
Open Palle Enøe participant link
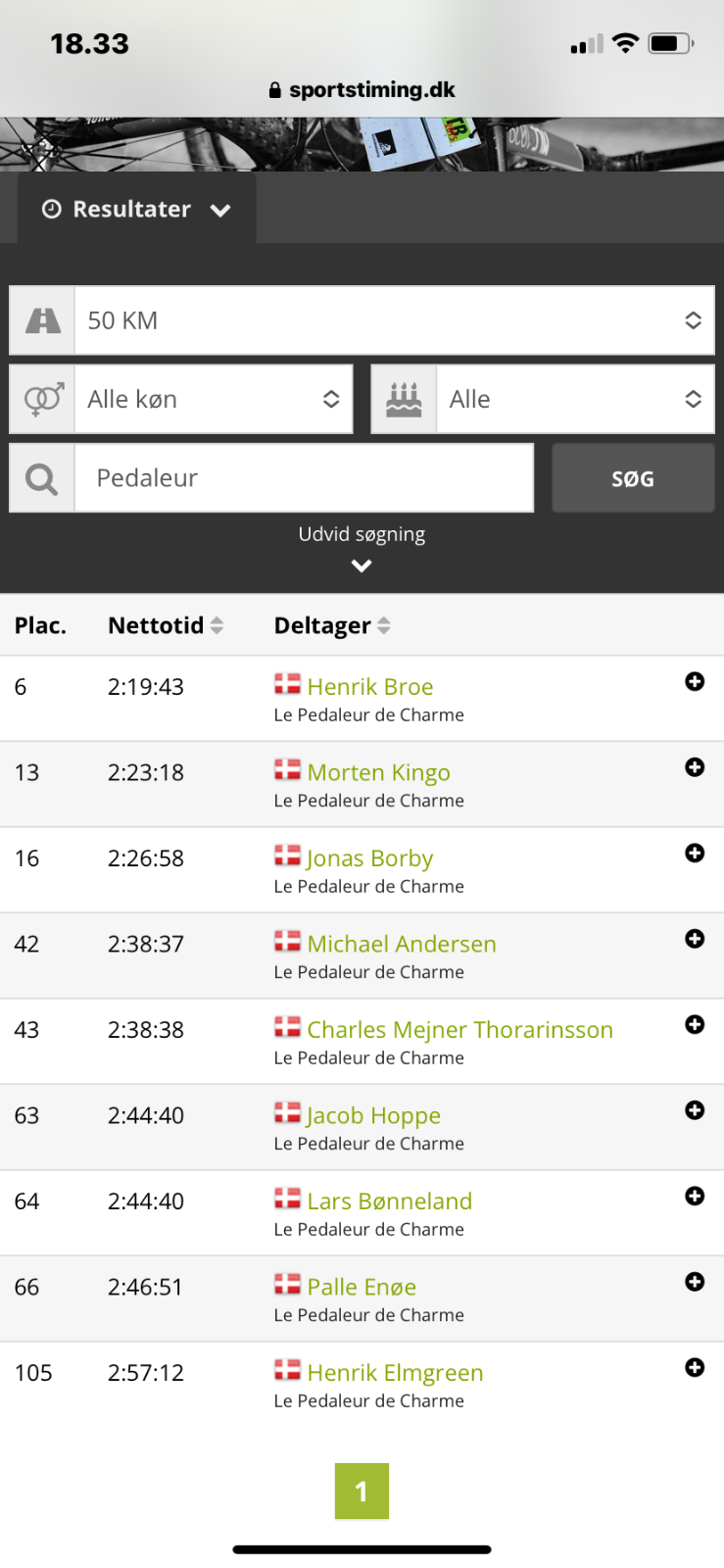click(x=362, y=1287)
